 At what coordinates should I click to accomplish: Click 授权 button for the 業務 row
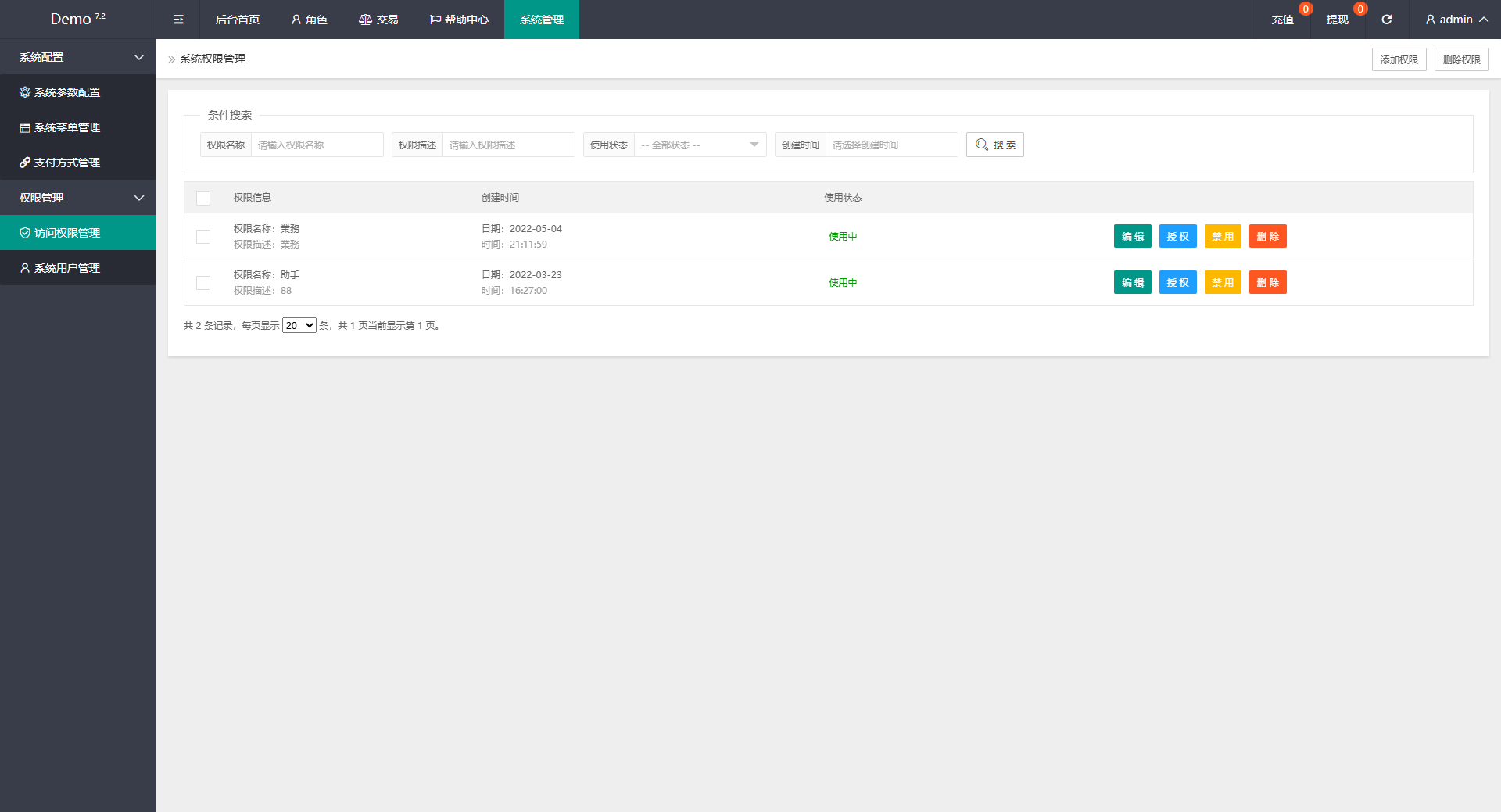(1177, 237)
